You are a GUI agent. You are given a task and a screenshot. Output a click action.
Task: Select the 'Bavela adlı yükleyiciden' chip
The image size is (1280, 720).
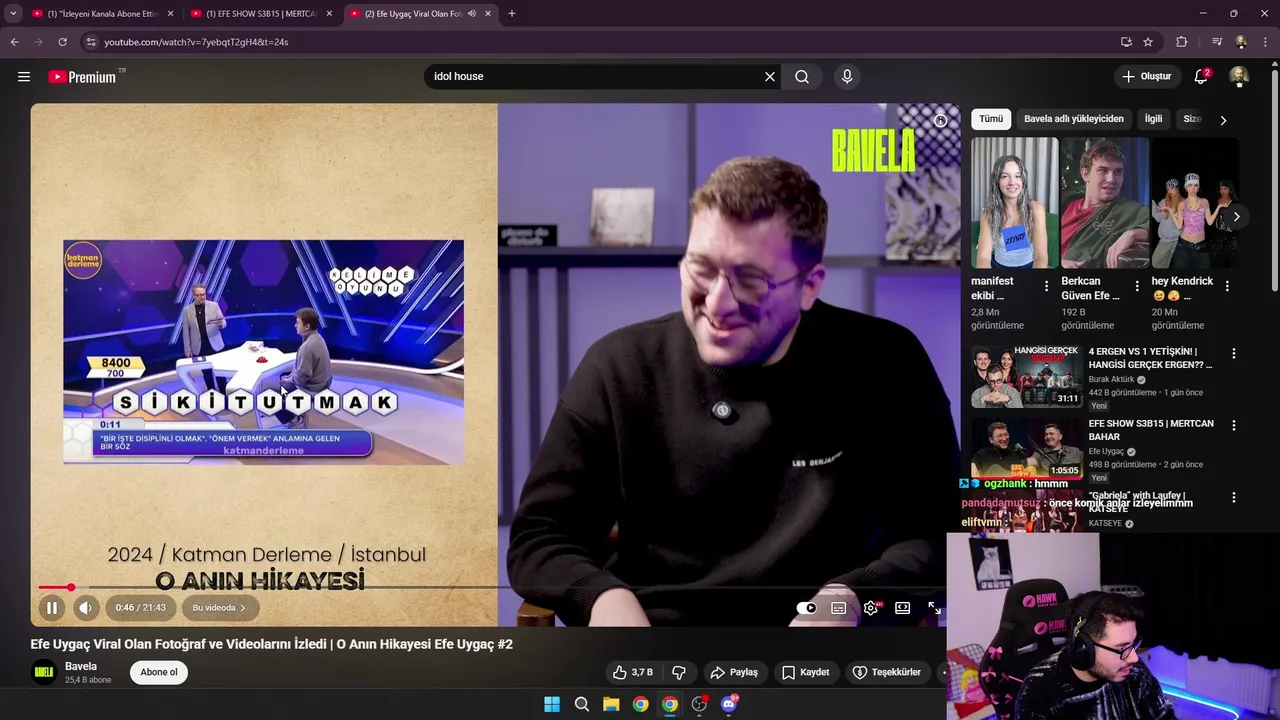[1074, 119]
